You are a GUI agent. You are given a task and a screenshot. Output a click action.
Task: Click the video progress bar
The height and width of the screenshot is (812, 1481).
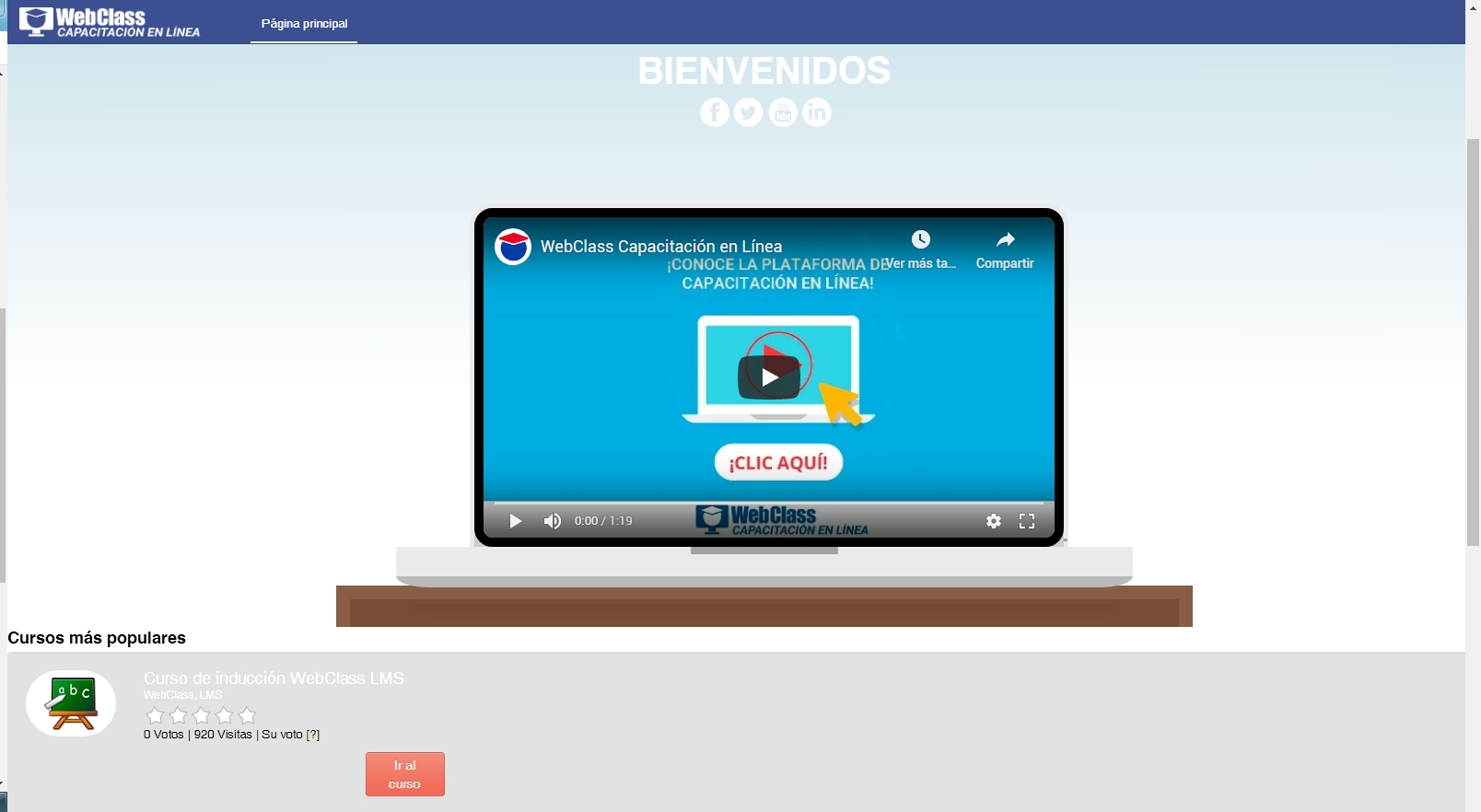coord(769,503)
